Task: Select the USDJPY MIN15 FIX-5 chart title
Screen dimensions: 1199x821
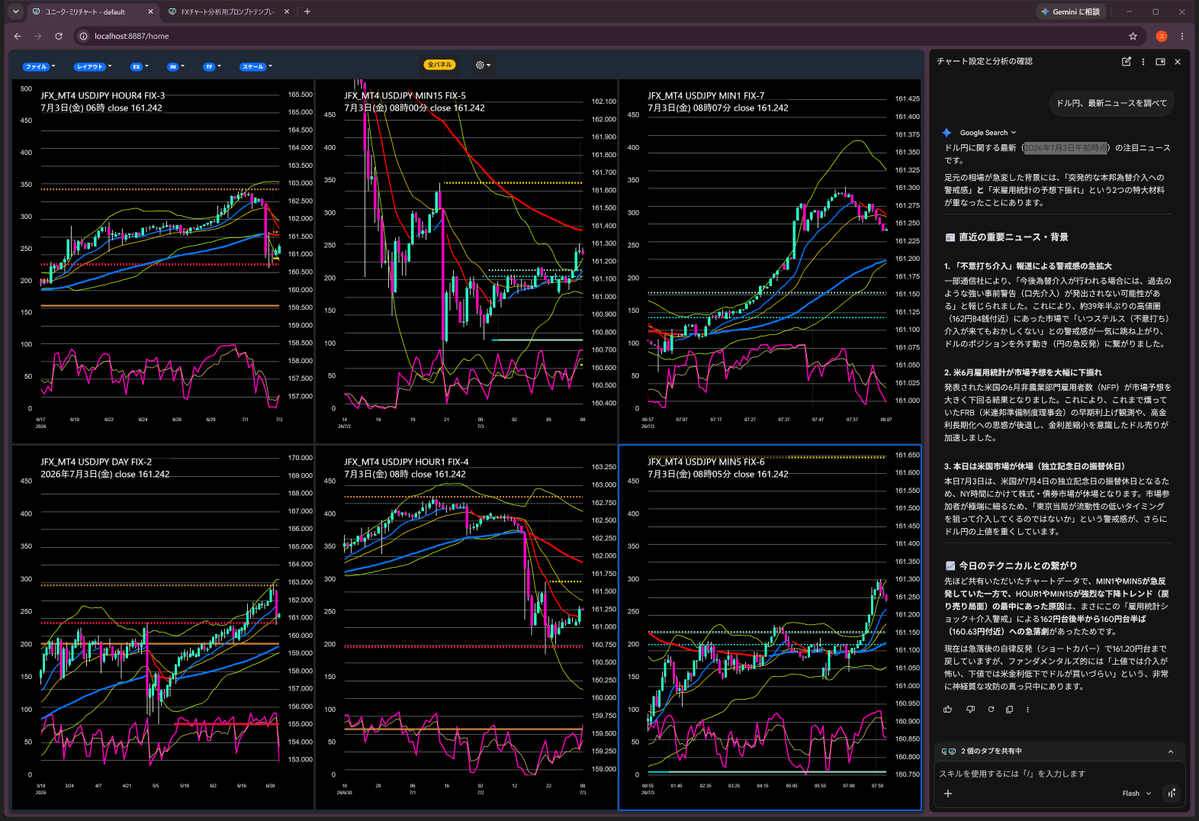Action: (405, 96)
